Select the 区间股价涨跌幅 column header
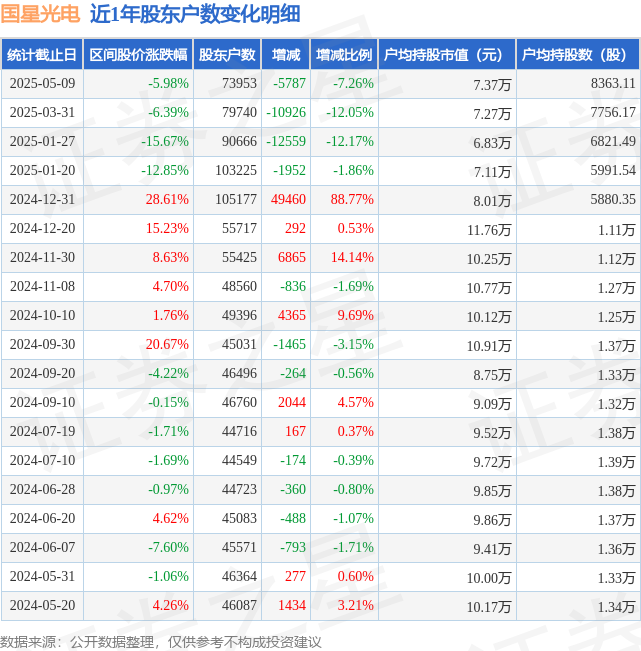This screenshot has height=651, width=641. pyautogui.click(x=138, y=54)
